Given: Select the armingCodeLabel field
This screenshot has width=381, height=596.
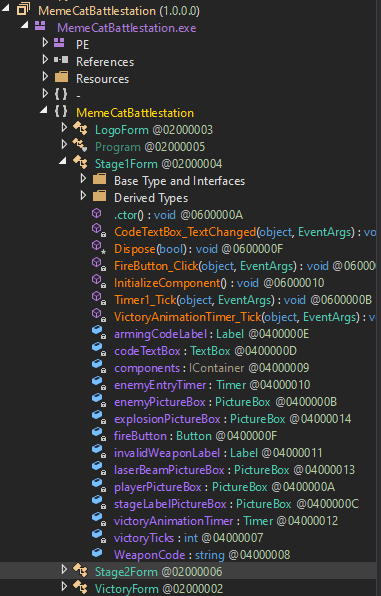Looking at the screenshot, I should click(x=212, y=334).
